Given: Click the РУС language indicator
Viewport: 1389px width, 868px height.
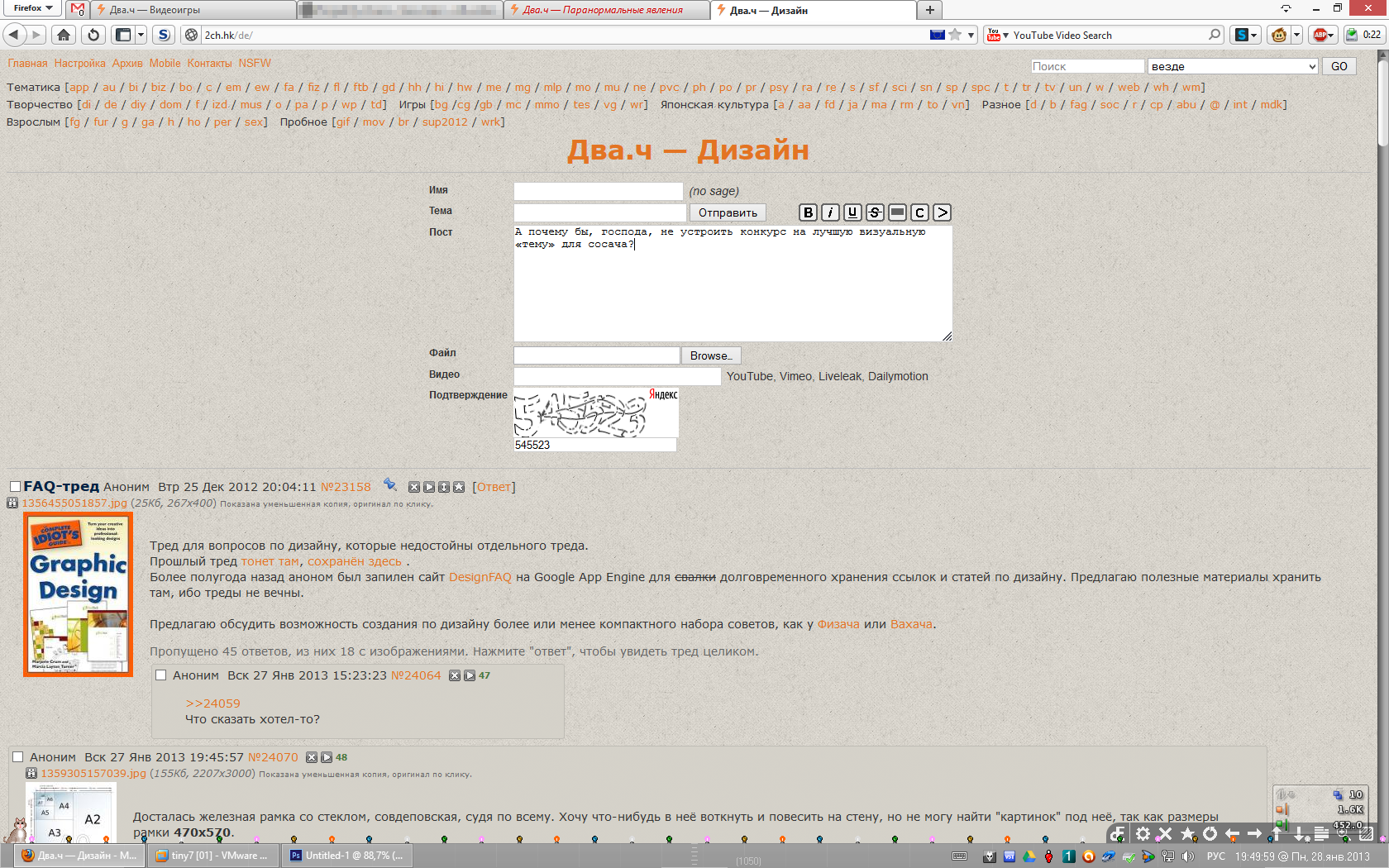Looking at the screenshot, I should tap(1216, 856).
